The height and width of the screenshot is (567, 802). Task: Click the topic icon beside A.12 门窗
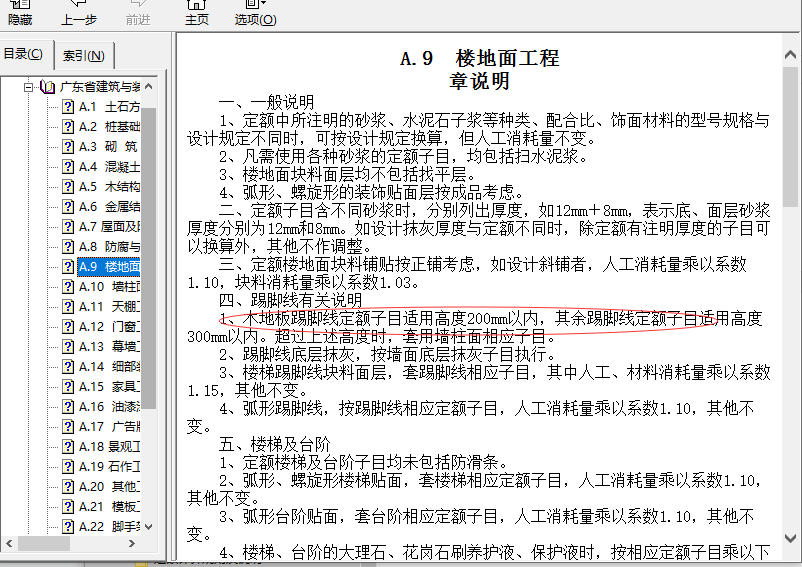[x=68, y=327]
